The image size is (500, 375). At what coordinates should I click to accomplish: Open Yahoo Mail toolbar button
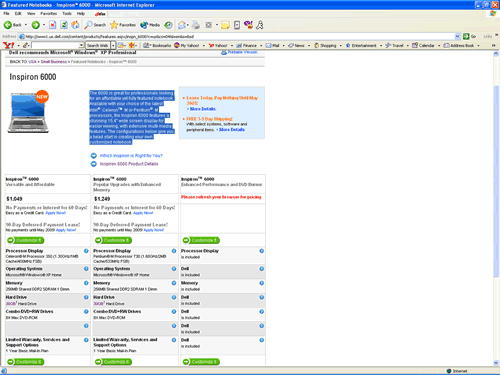coord(273,45)
